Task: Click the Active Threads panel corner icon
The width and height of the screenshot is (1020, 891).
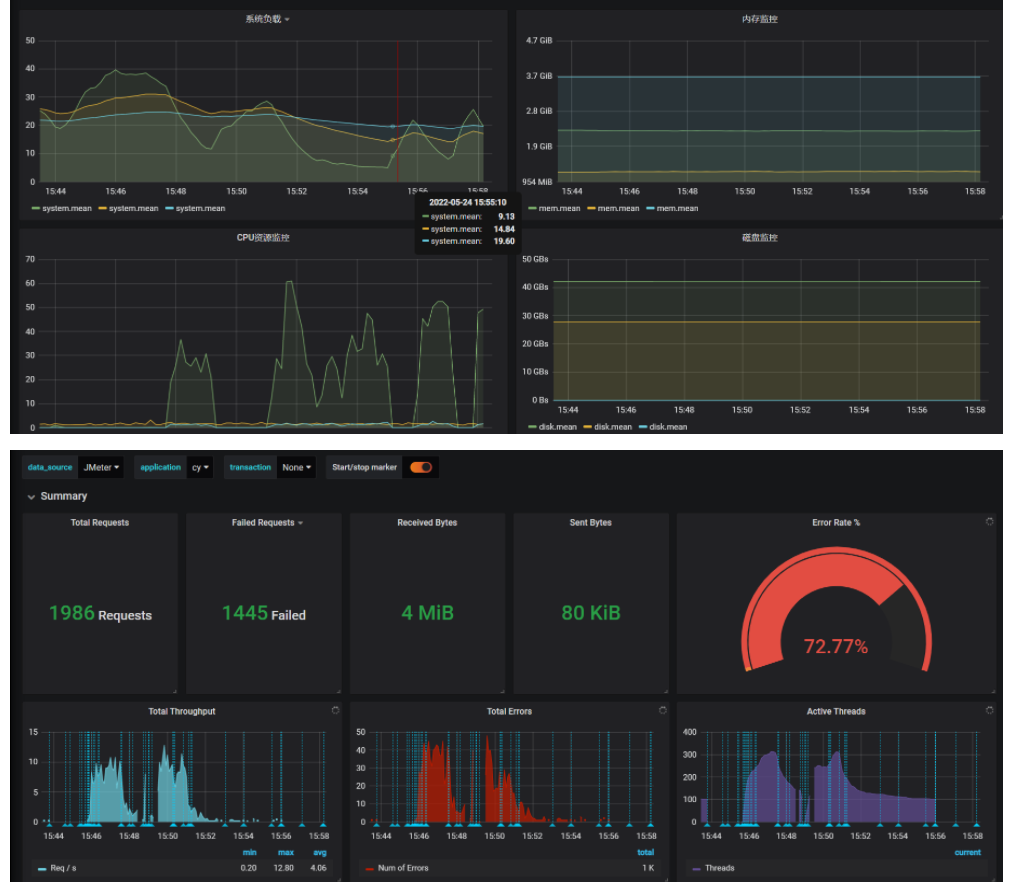Action: tap(989, 710)
